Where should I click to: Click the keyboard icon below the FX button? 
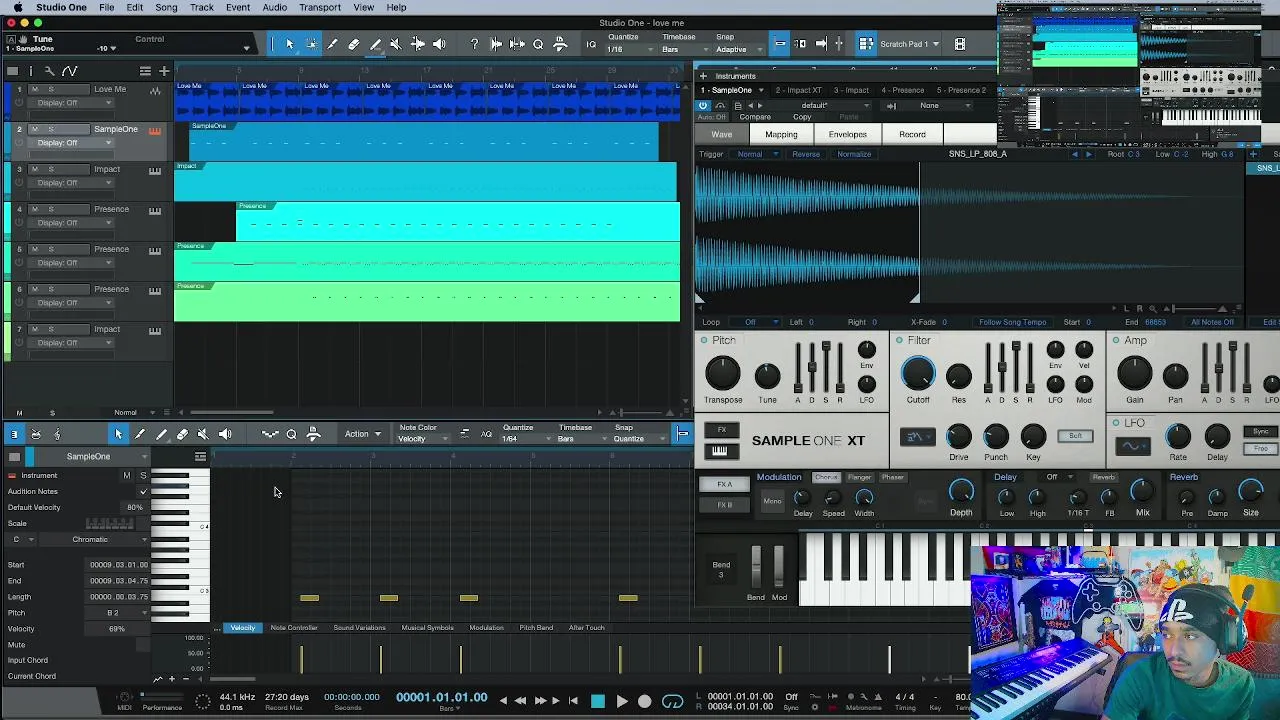(720, 452)
